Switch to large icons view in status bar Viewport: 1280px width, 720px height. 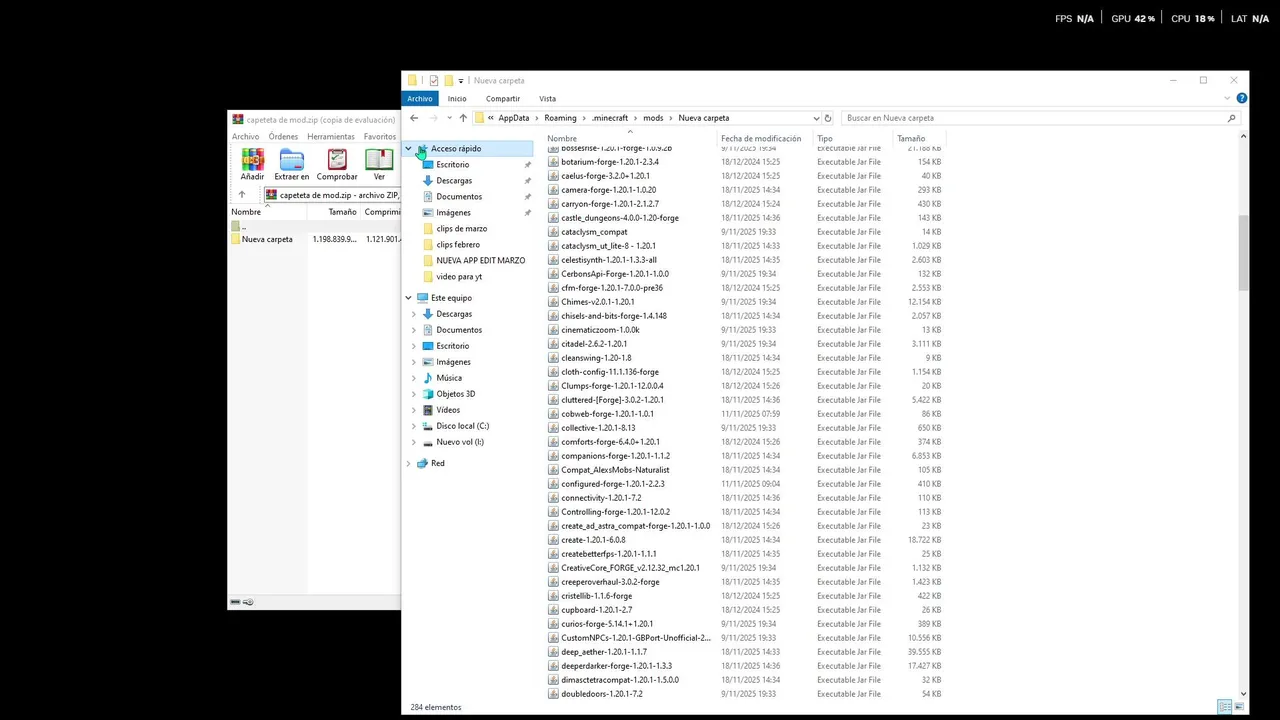[1240, 707]
